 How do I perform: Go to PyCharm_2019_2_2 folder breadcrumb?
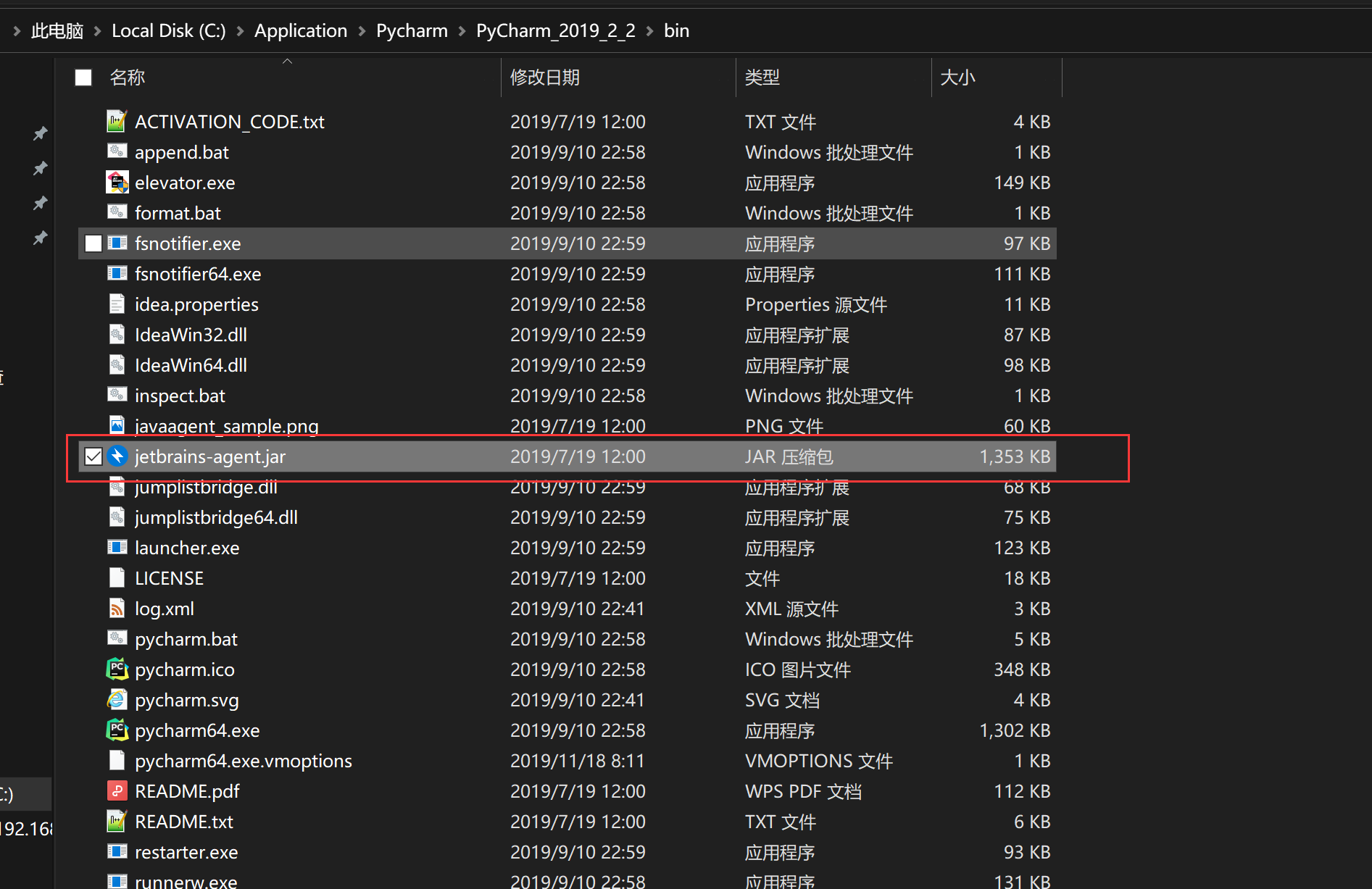(x=556, y=31)
